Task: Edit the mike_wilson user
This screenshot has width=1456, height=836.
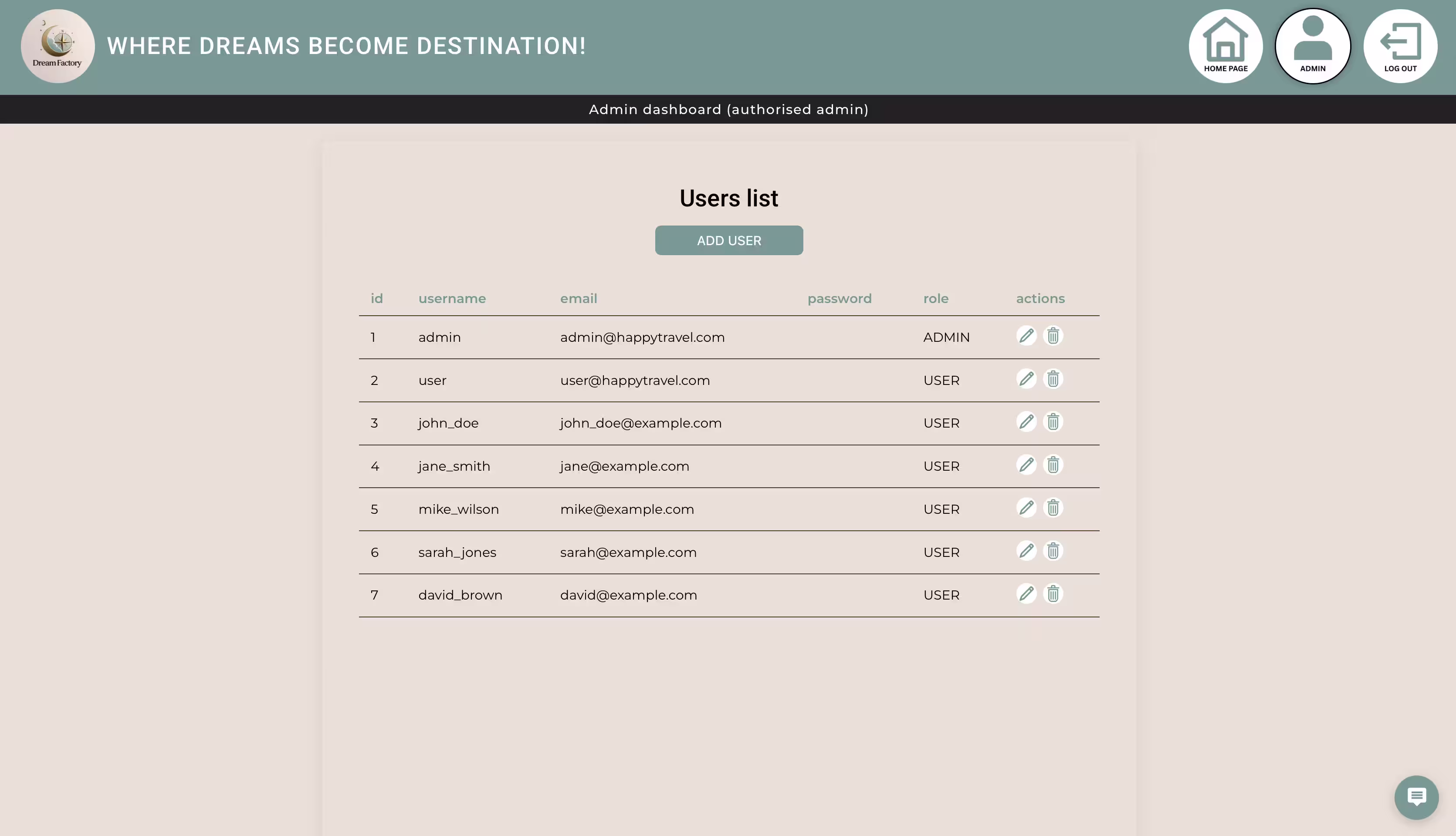Action: click(x=1026, y=508)
